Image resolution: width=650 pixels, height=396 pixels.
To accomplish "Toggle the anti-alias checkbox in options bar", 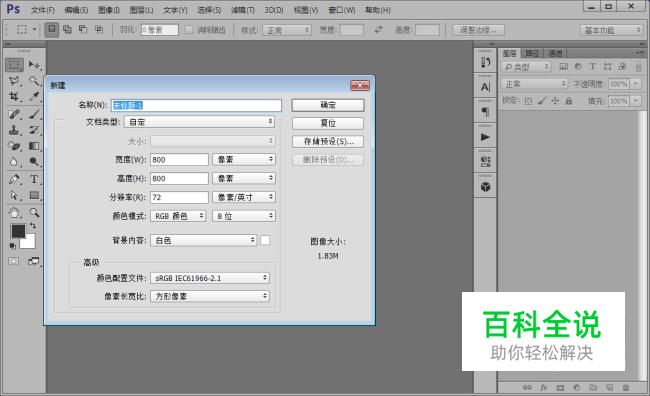I will [x=189, y=30].
